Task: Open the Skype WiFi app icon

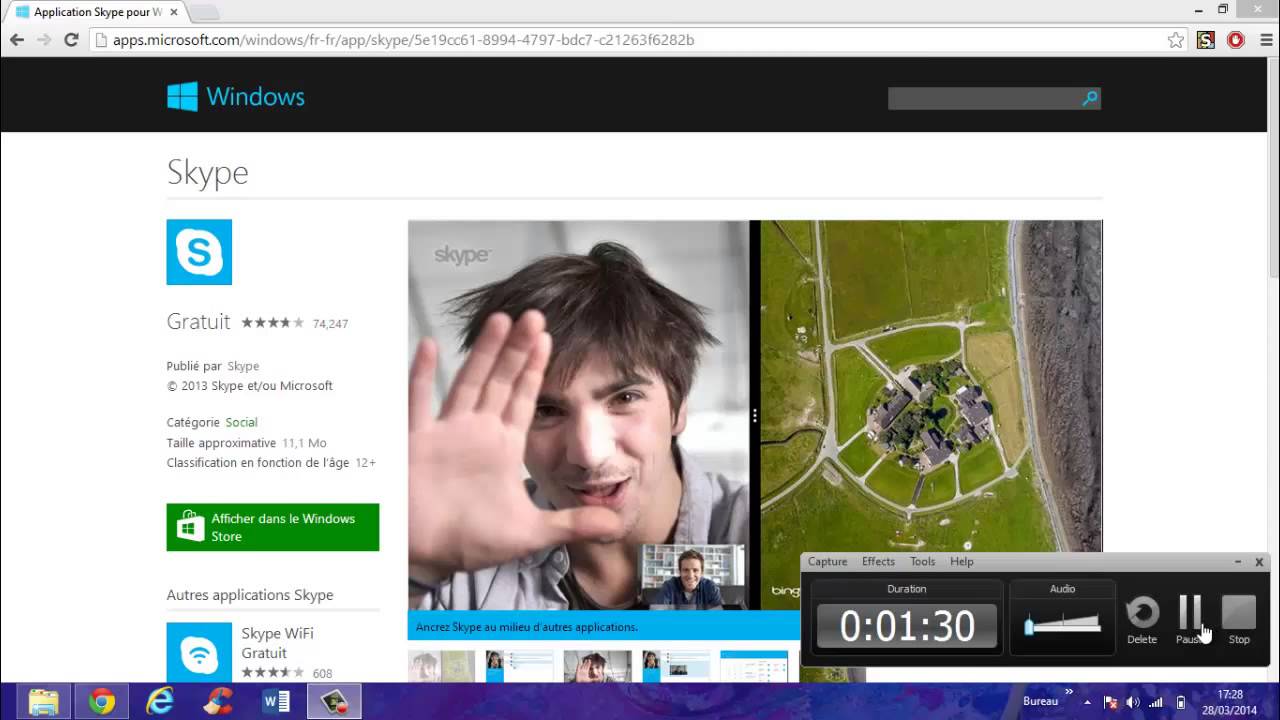Action: 199,652
